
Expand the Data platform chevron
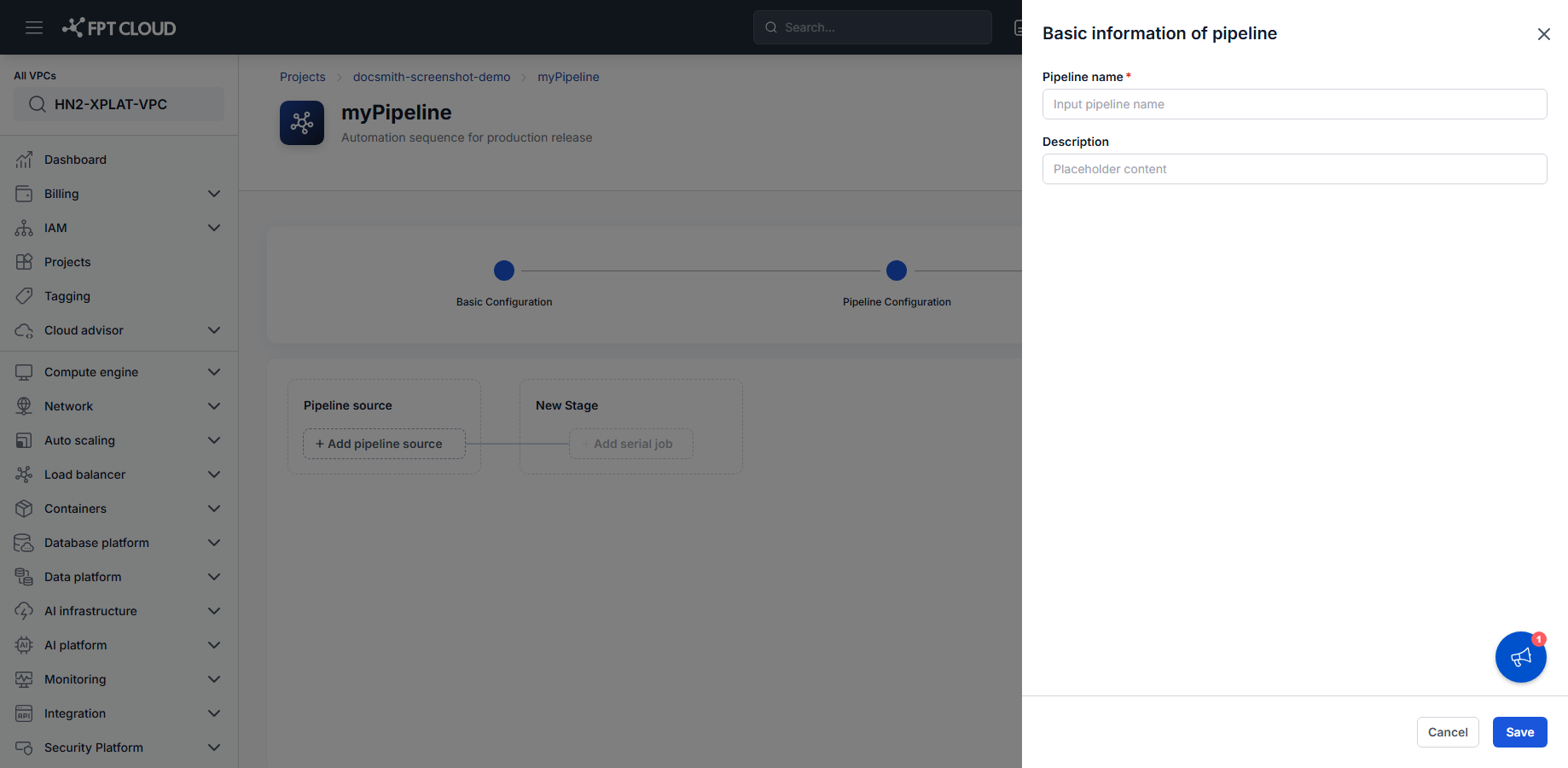tap(214, 577)
